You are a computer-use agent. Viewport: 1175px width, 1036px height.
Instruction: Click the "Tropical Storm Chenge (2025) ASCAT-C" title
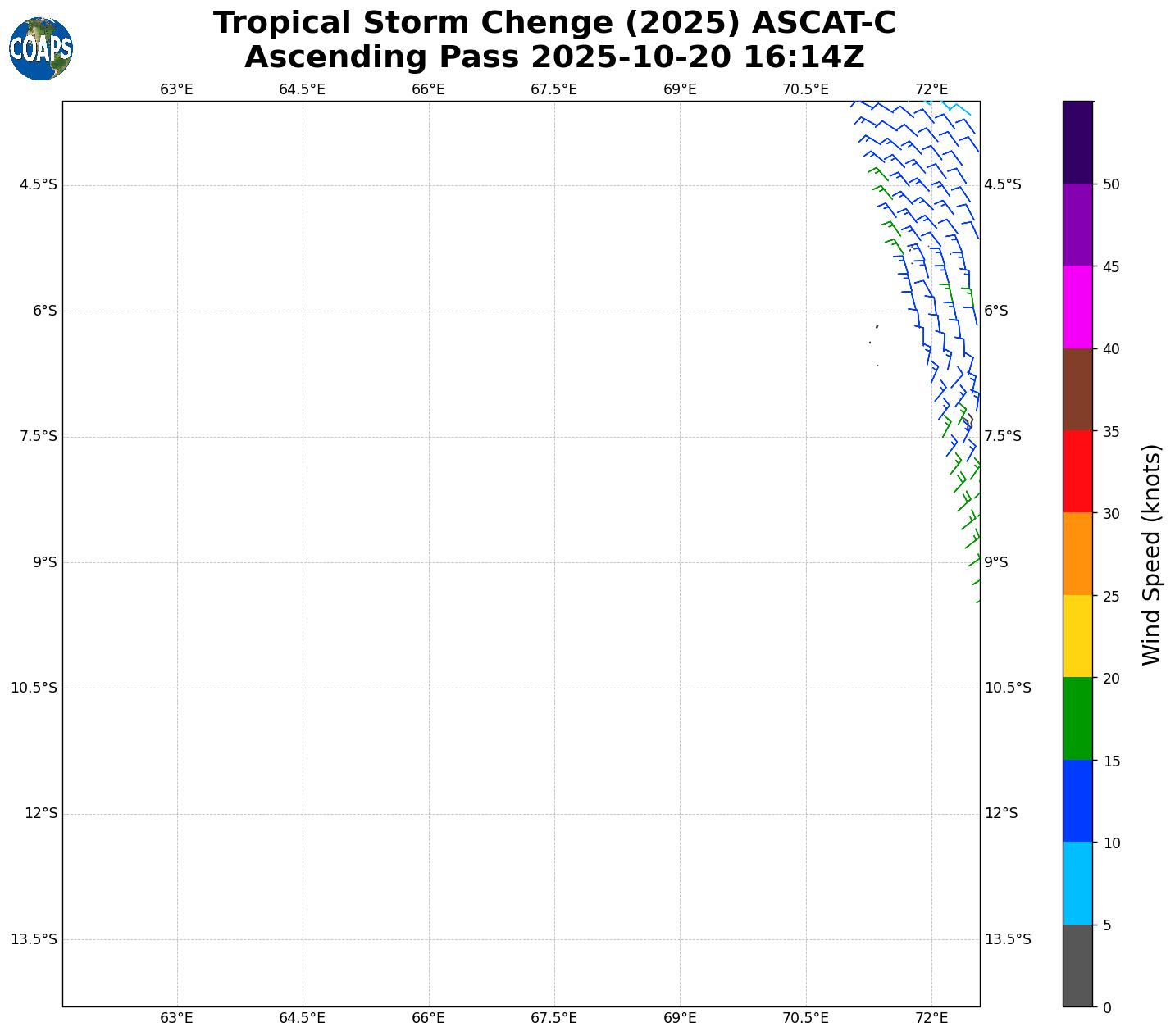[x=554, y=23]
